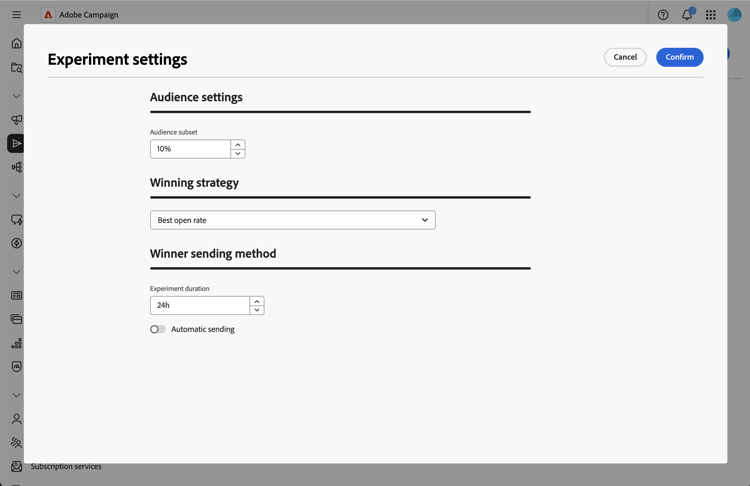
Task: Open the Audiences group icon in sidebar
Action: point(16,442)
